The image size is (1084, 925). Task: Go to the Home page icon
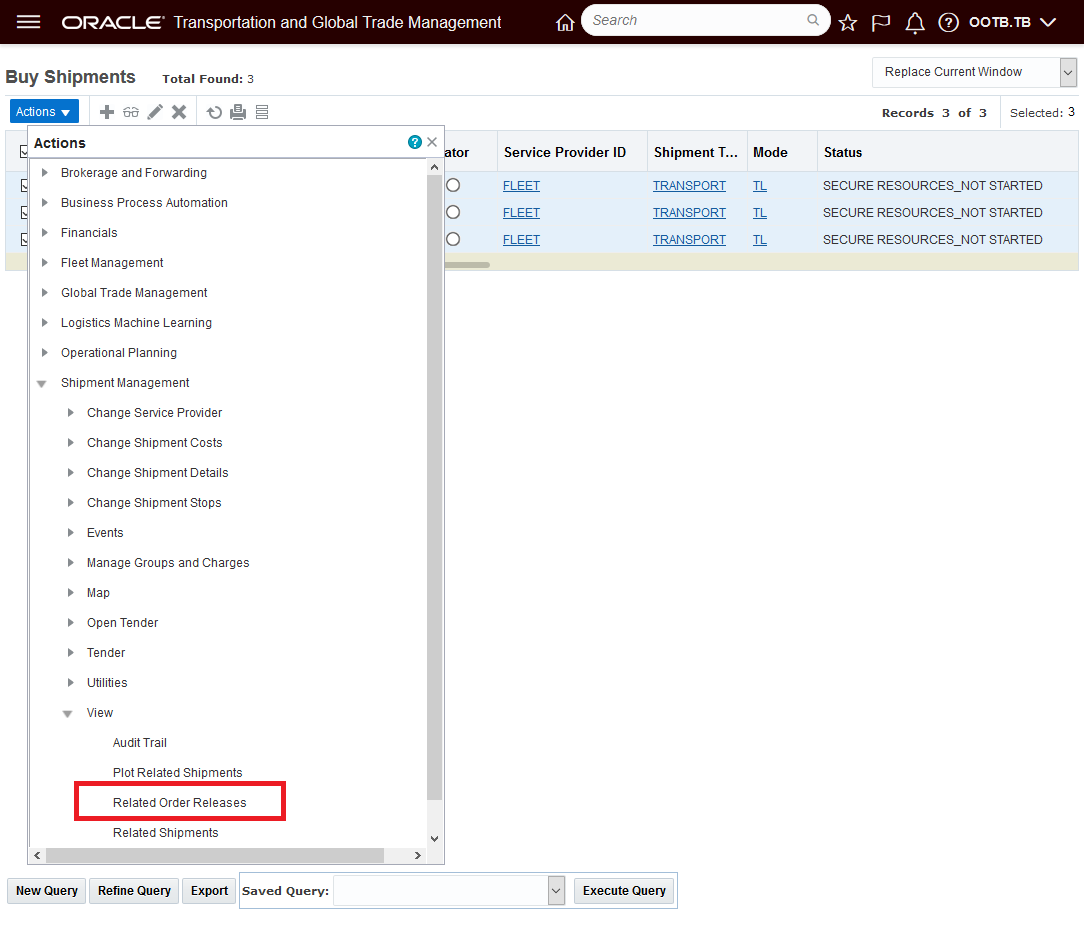(565, 23)
